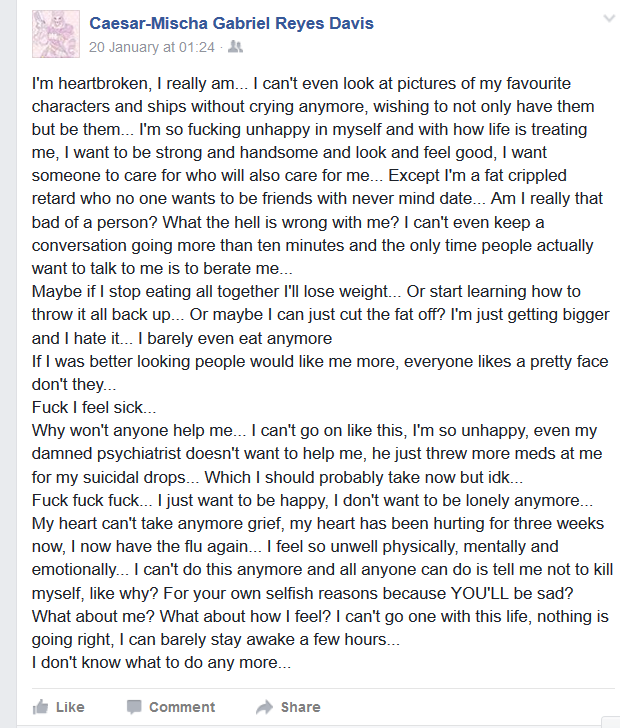Open the author's profile picture thumbnail
The height and width of the screenshot is (728, 620).
[56, 34]
